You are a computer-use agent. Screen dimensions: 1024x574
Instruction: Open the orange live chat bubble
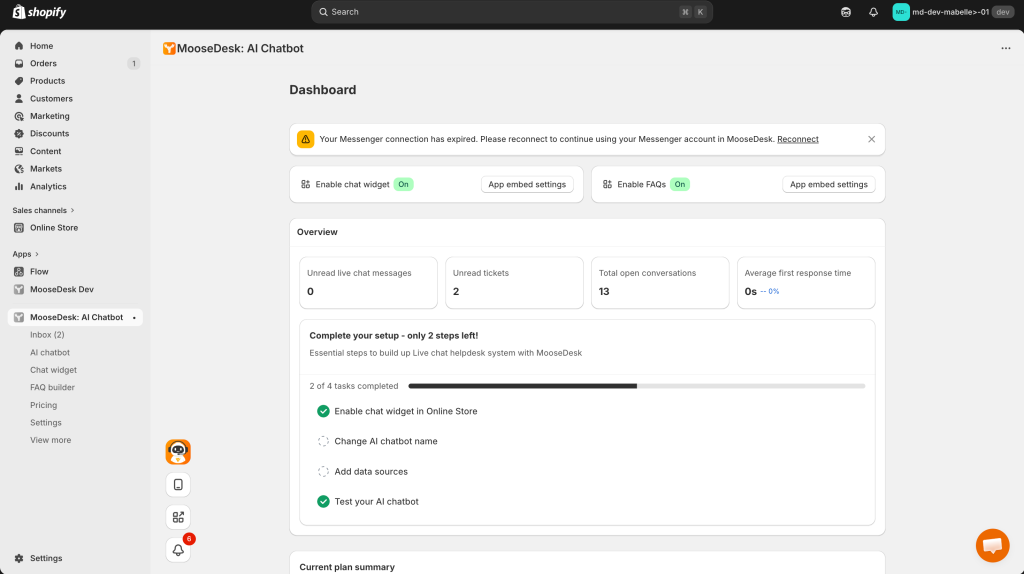coord(992,546)
